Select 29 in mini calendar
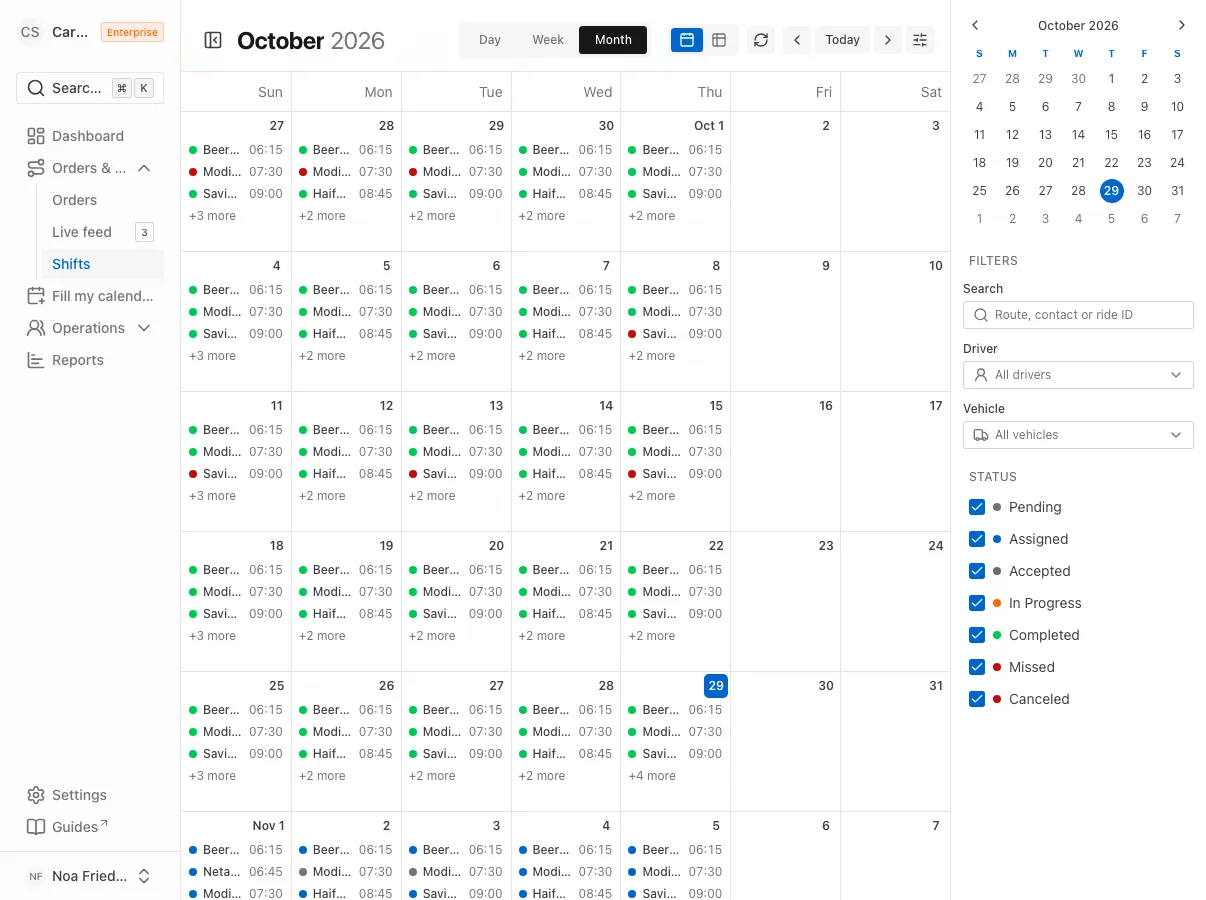 coord(1111,190)
